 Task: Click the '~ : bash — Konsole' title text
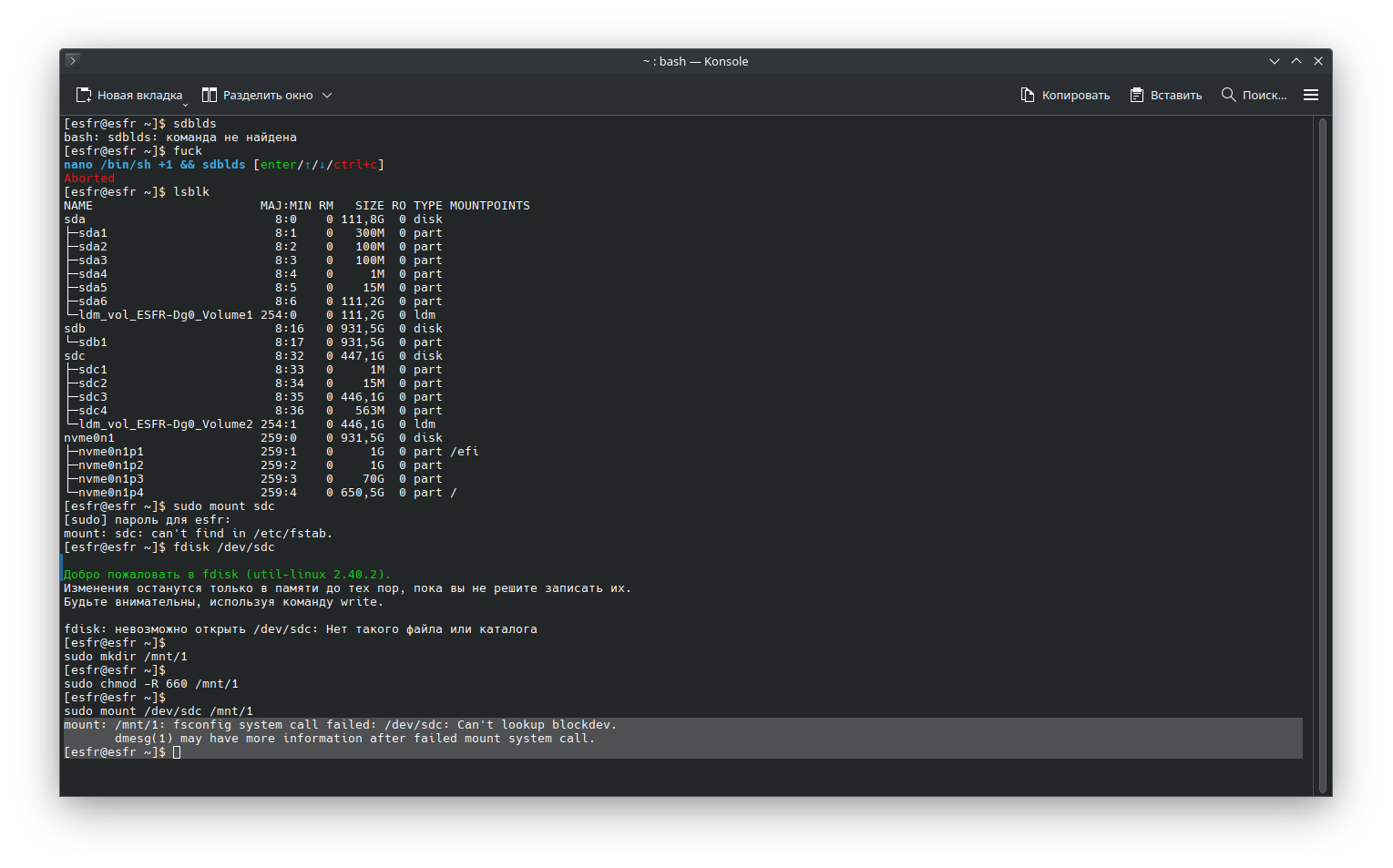pyautogui.click(x=695, y=61)
